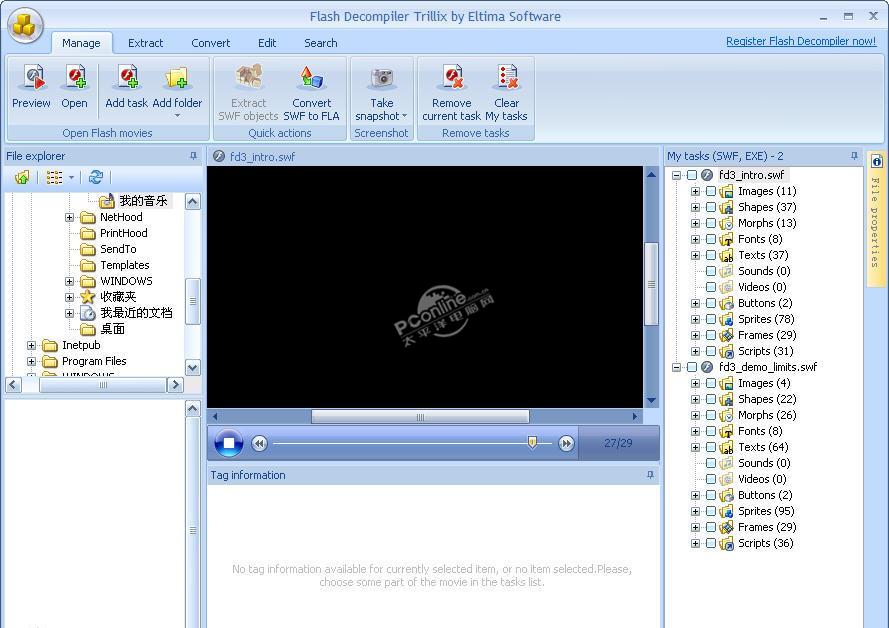Click Convert SWF to FLA icon
This screenshot has width=889, height=628.
coord(311,78)
